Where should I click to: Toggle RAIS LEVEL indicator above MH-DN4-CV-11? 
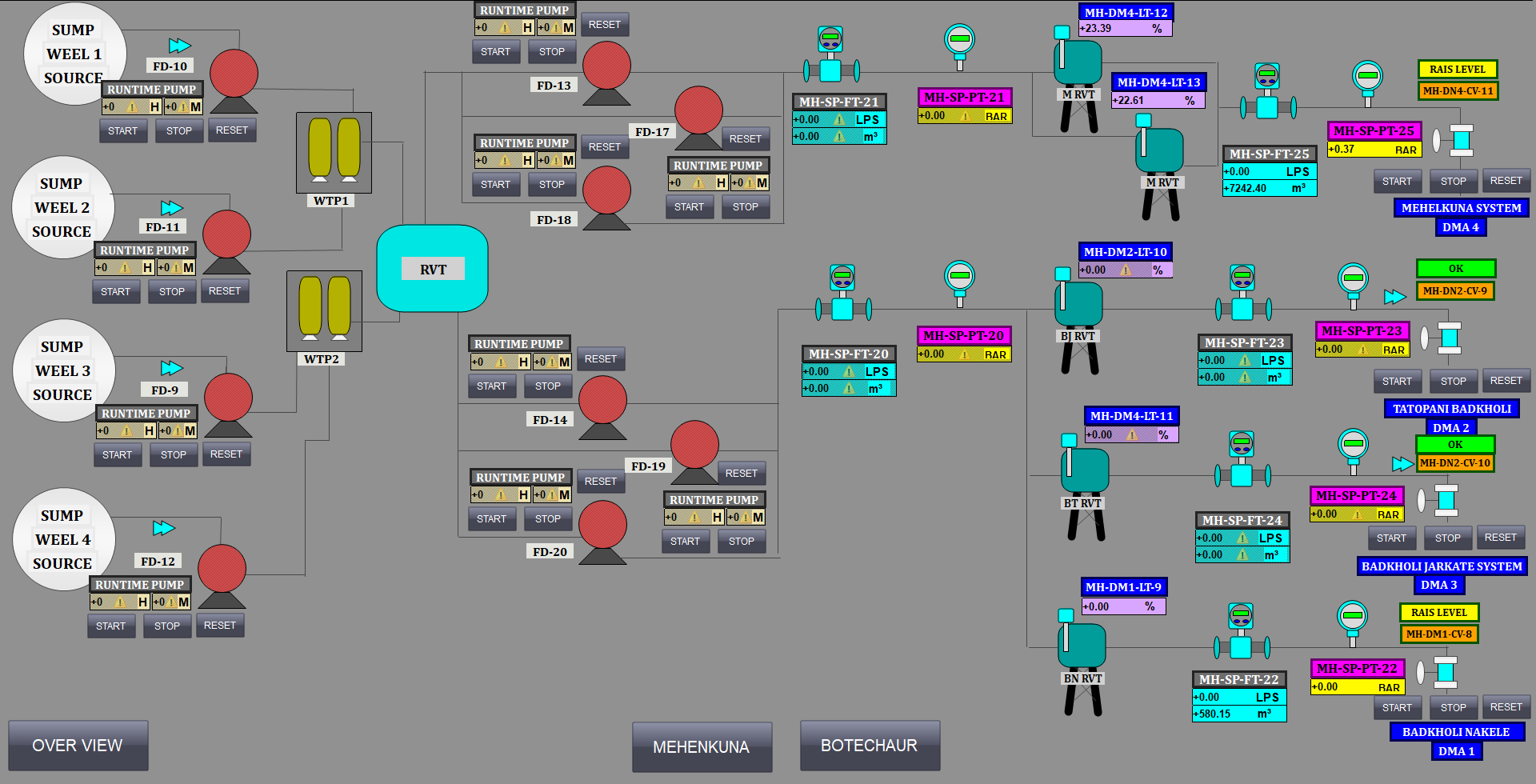tap(1457, 70)
